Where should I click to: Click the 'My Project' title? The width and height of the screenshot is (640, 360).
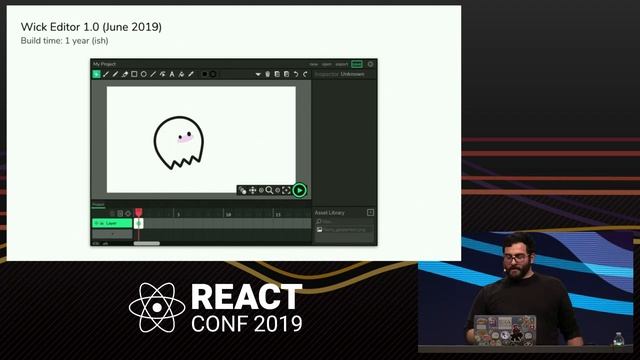click(104, 64)
